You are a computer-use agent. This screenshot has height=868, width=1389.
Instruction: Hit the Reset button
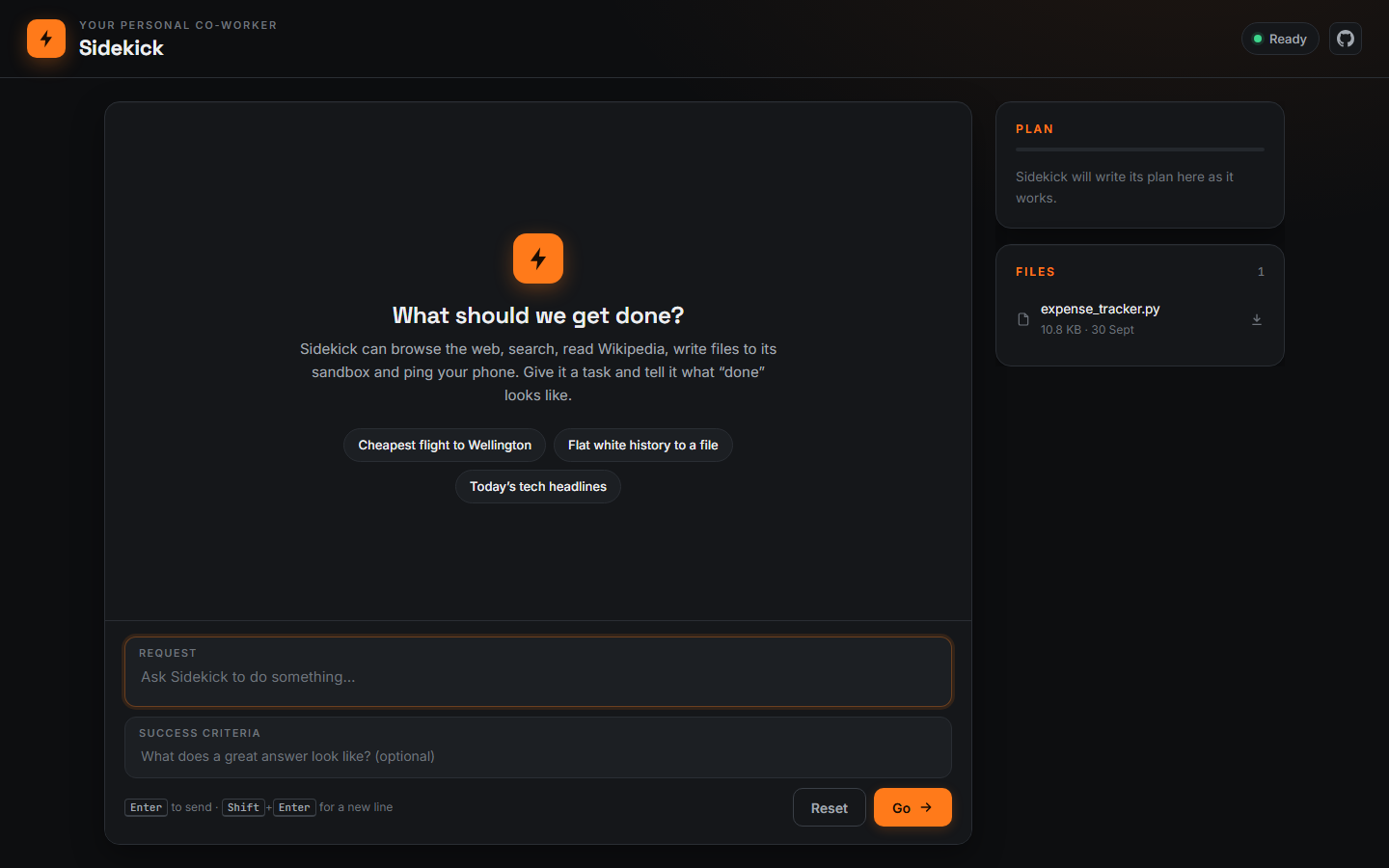(x=830, y=808)
